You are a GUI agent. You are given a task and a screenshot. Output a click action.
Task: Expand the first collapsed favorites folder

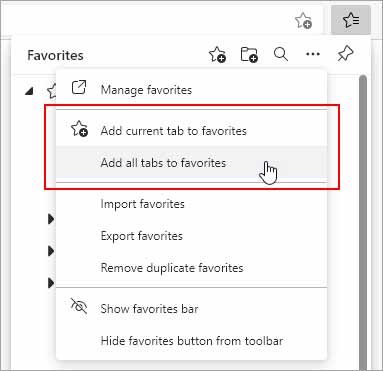point(51,219)
